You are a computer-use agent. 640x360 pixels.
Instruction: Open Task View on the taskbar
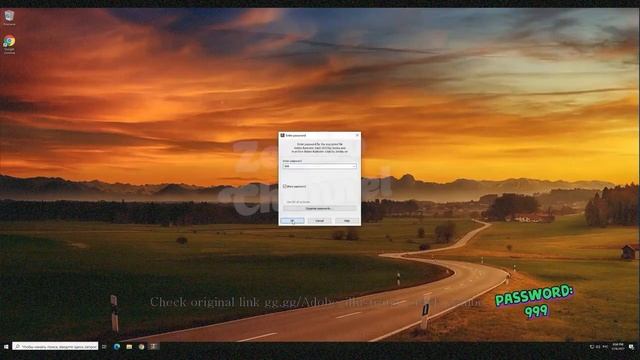point(104,347)
